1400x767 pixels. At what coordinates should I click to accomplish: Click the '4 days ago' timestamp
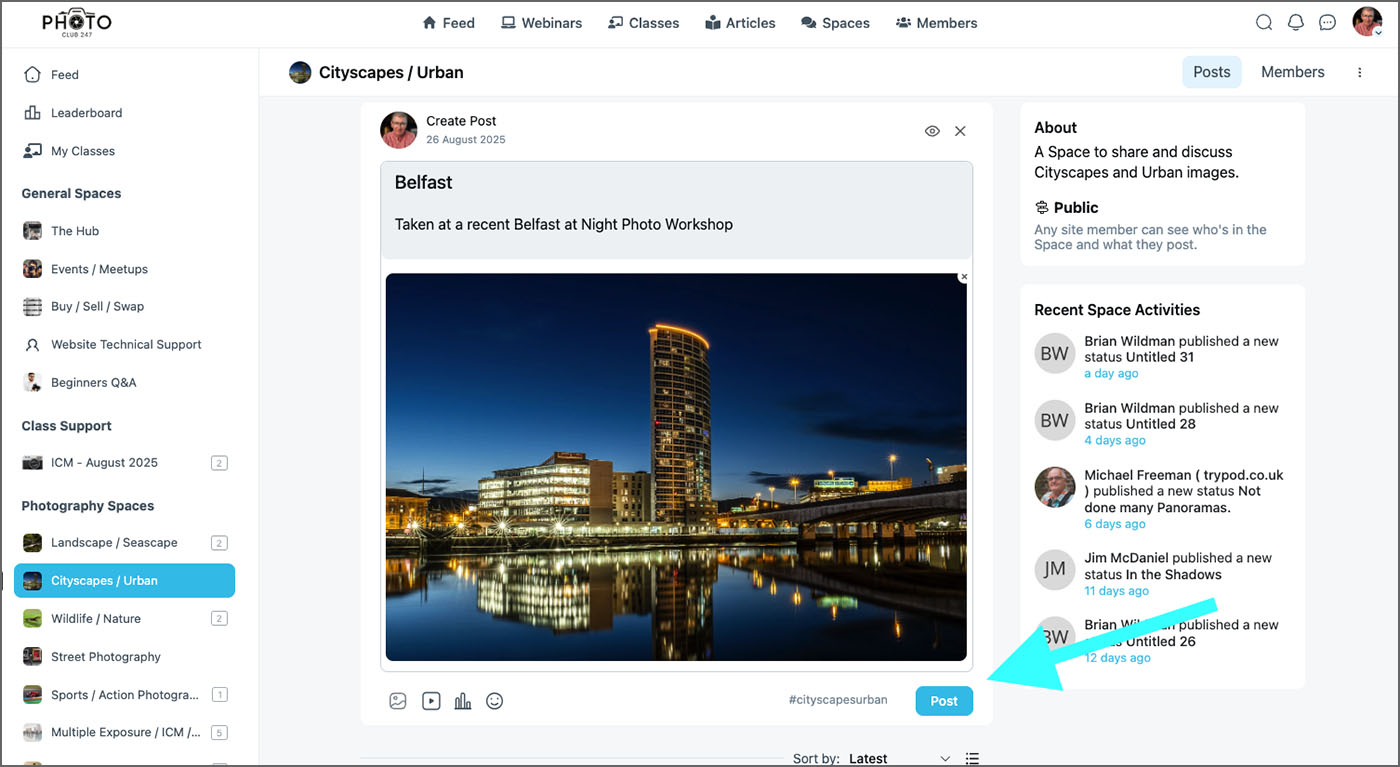(1115, 441)
